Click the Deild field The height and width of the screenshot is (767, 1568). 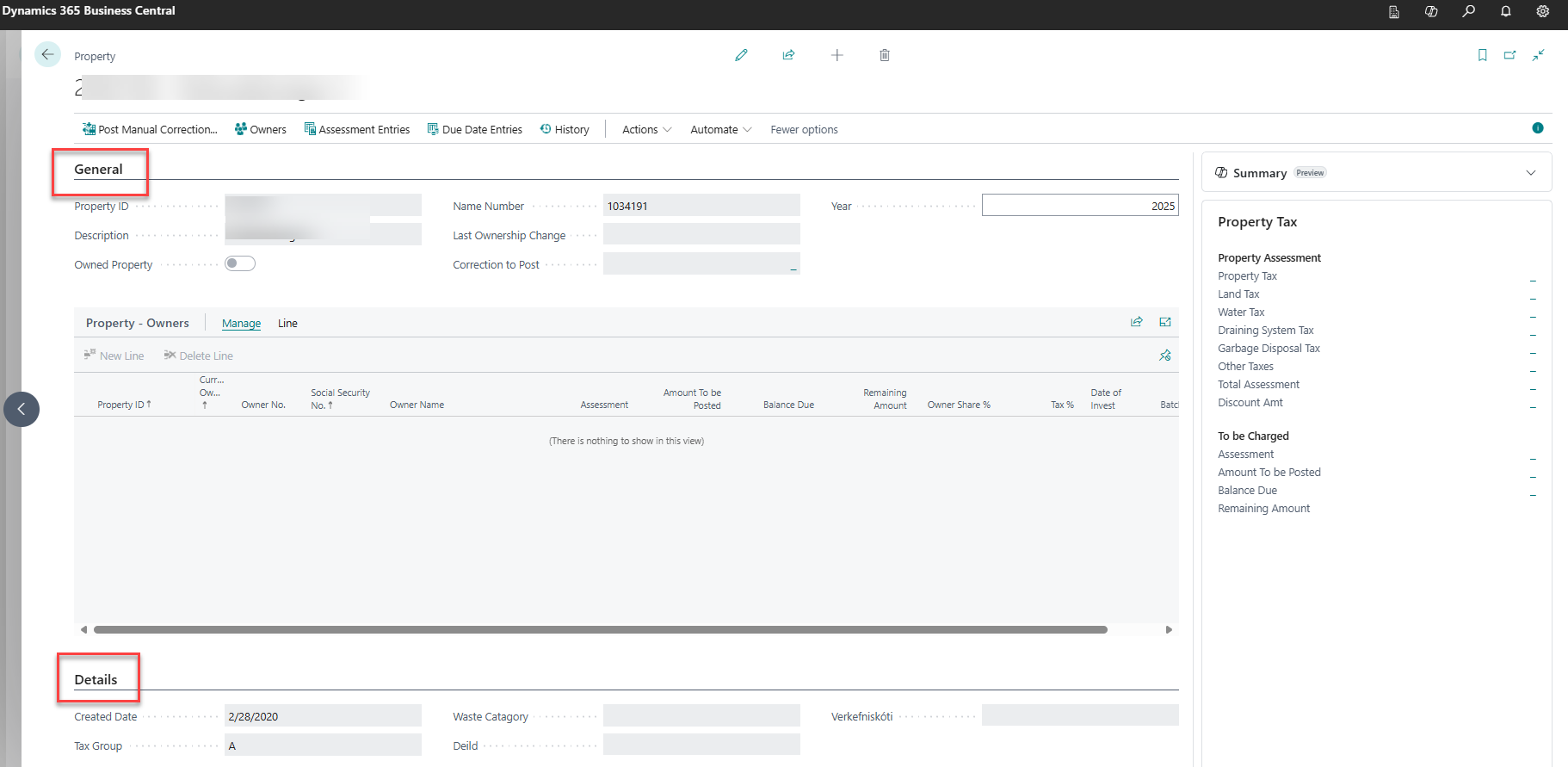pyautogui.click(x=701, y=745)
